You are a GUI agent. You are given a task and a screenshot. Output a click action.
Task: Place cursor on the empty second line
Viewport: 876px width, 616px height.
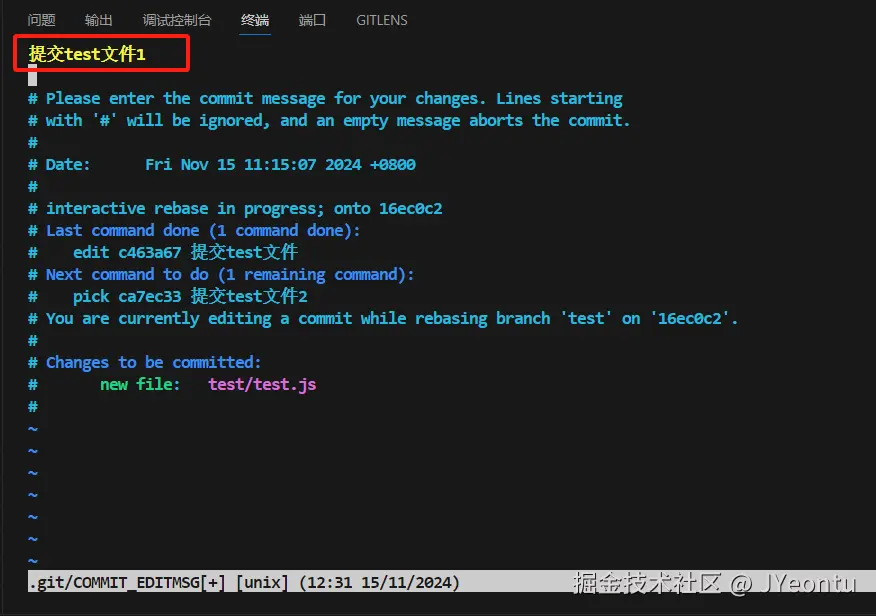[32, 75]
